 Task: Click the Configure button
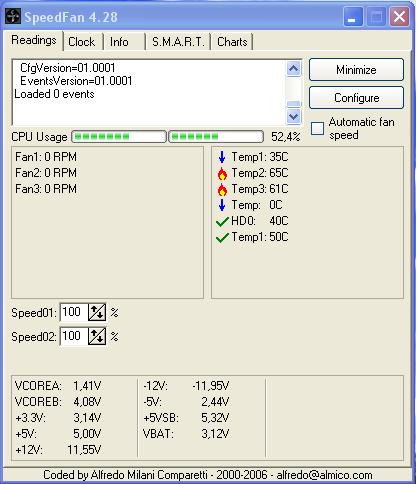click(356, 98)
